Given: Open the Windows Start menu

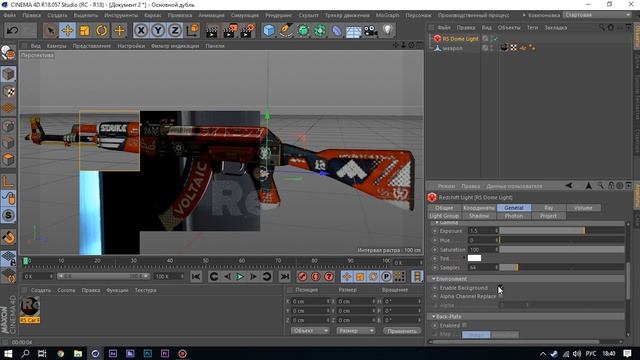Looking at the screenshot, I should pos(8,353).
